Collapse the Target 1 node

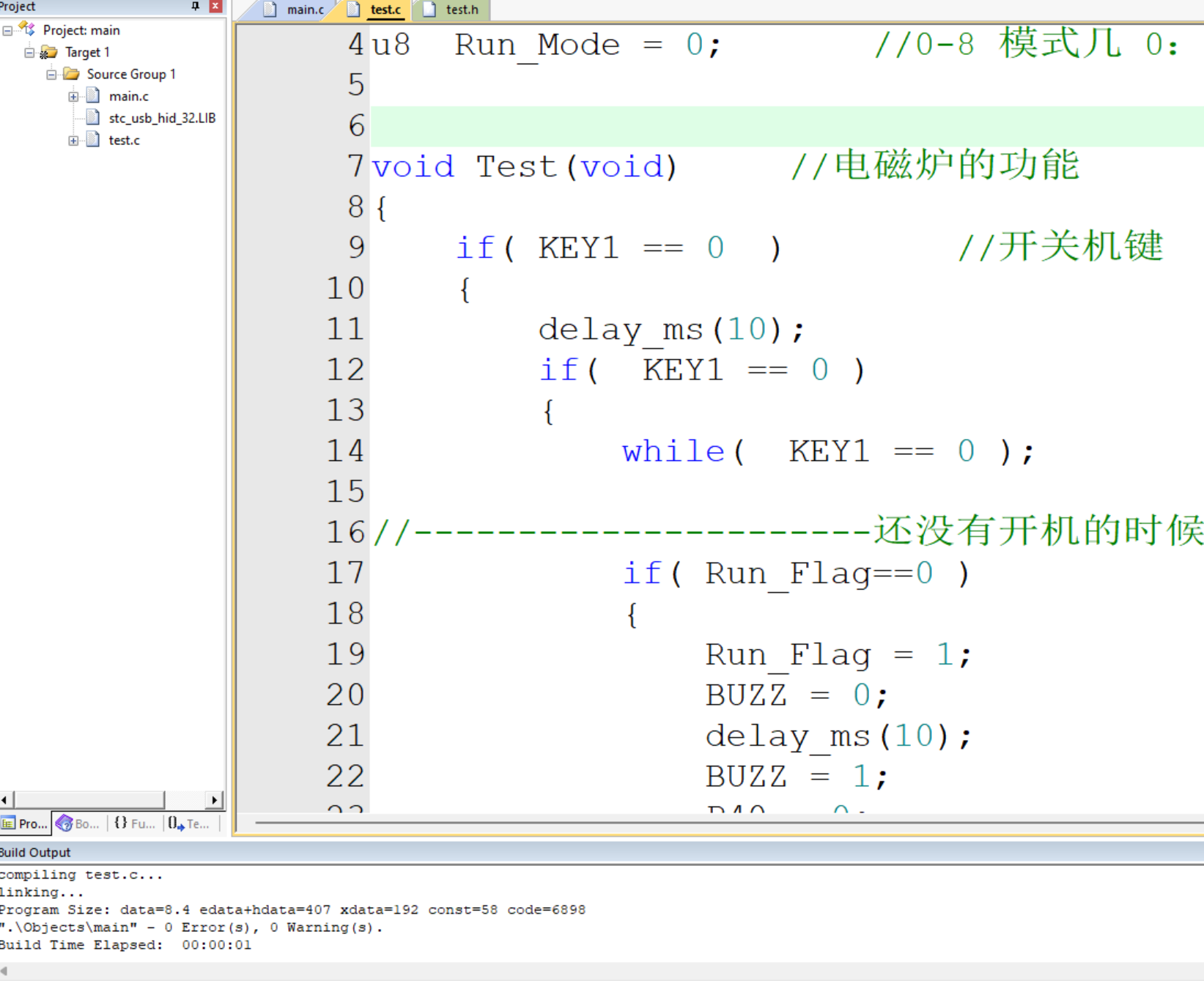[x=29, y=53]
